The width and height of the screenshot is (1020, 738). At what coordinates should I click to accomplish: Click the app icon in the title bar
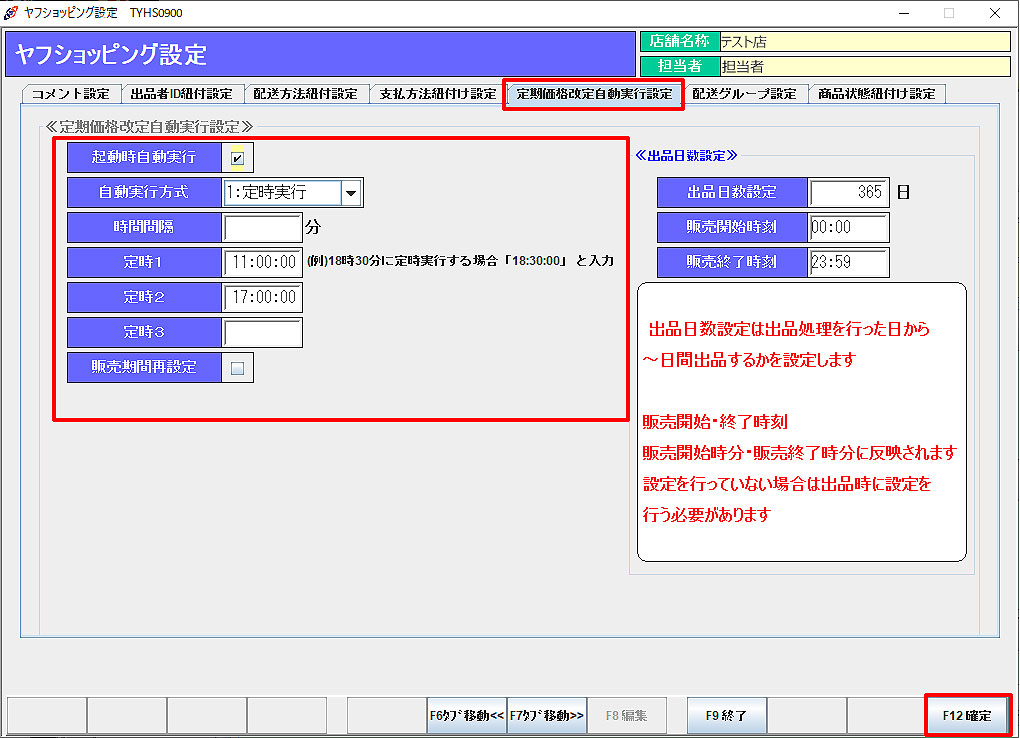pos(11,12)
